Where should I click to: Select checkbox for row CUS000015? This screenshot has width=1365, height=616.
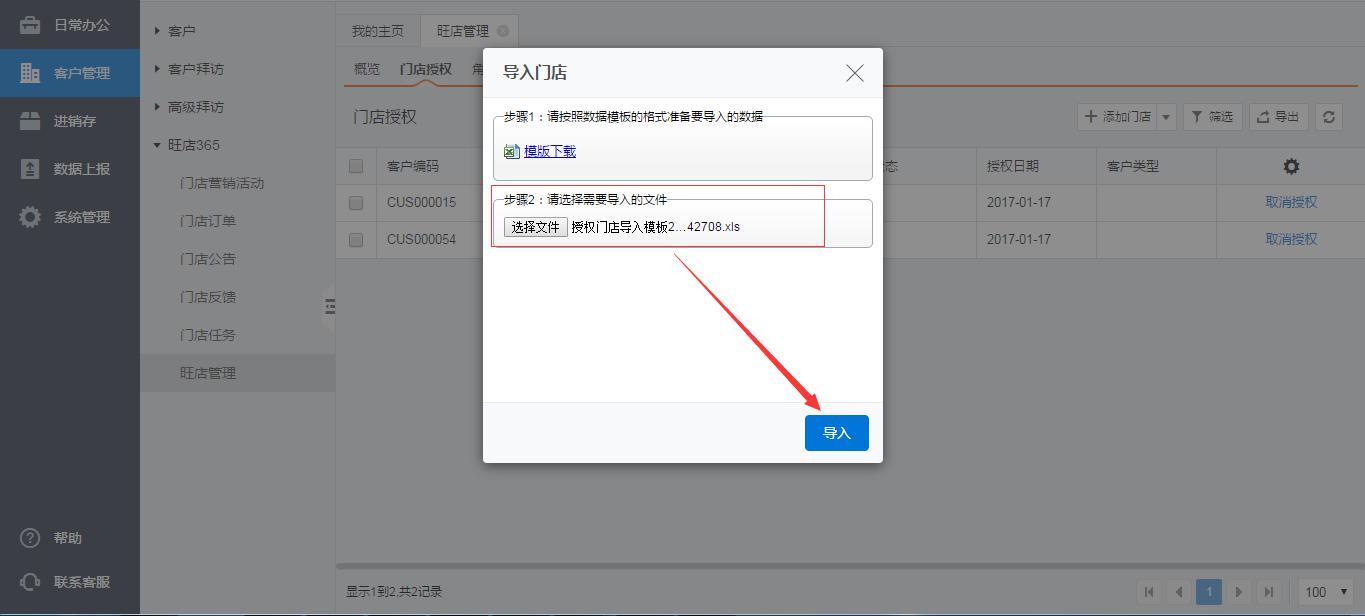356,202
